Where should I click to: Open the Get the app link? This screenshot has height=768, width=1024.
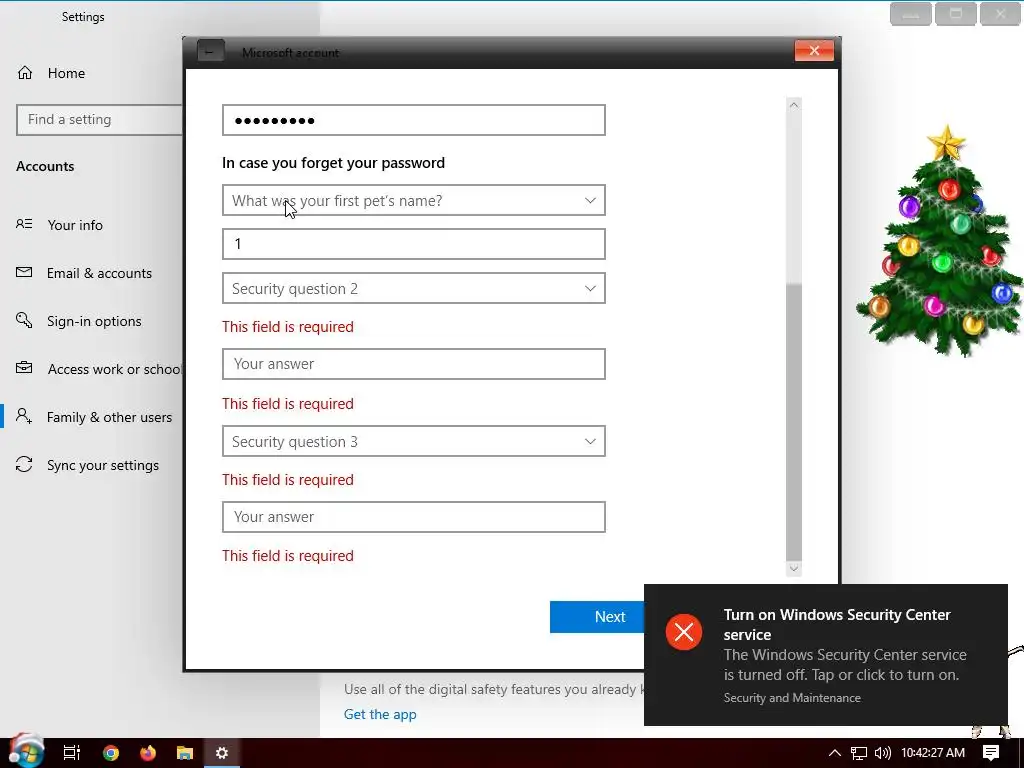380,714
